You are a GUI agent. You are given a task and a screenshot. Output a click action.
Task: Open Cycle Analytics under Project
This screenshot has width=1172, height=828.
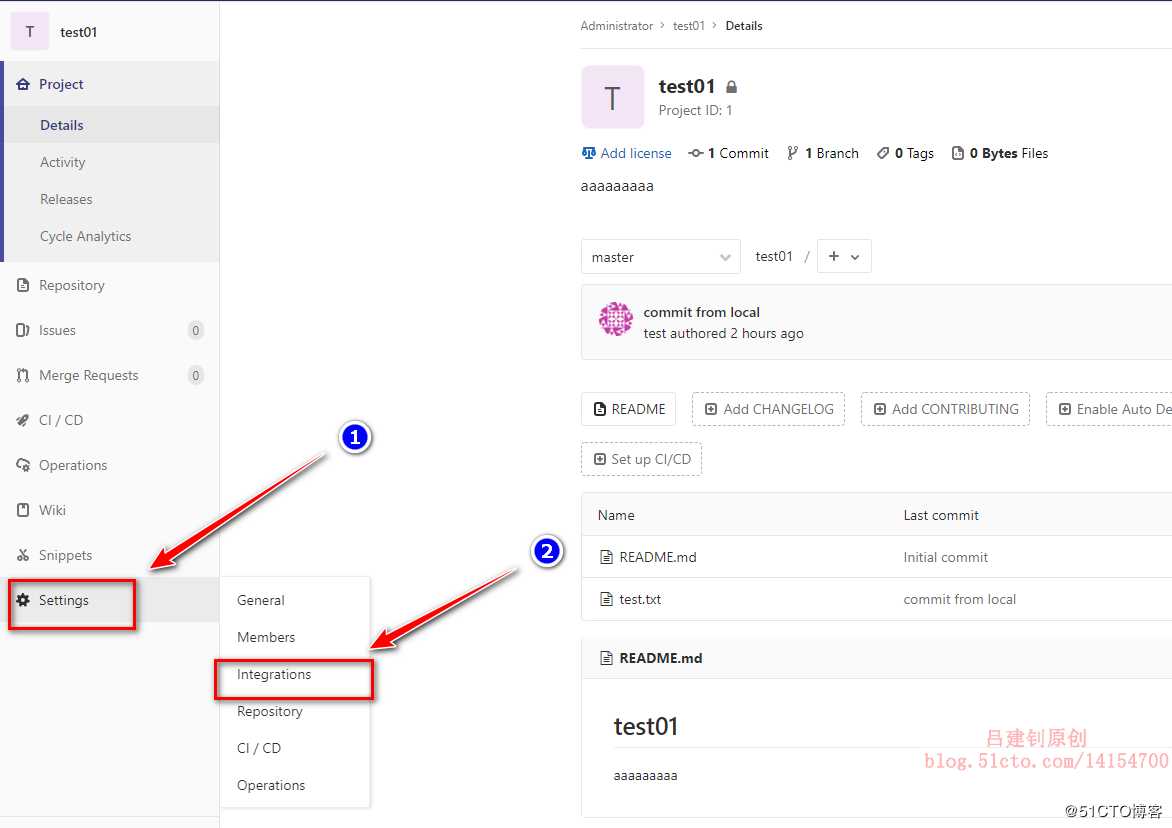(x=85, y=236)
